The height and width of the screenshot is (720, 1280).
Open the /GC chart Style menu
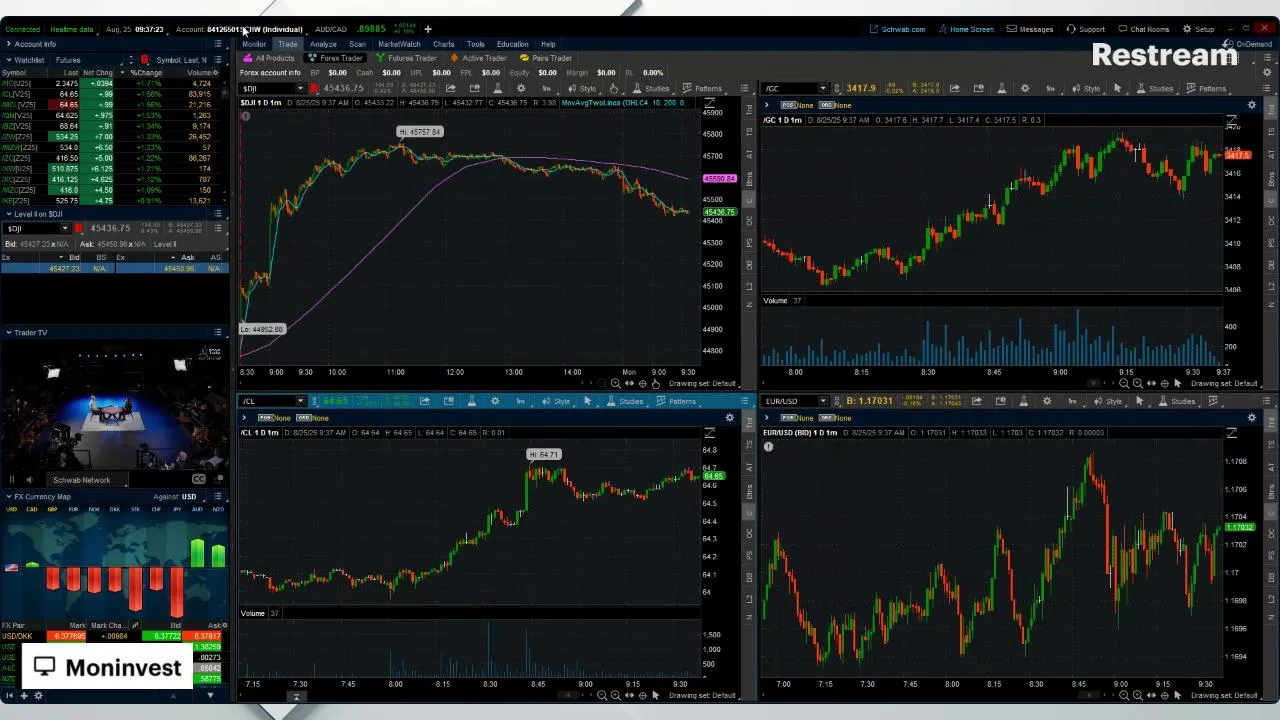coord(1085,88)
